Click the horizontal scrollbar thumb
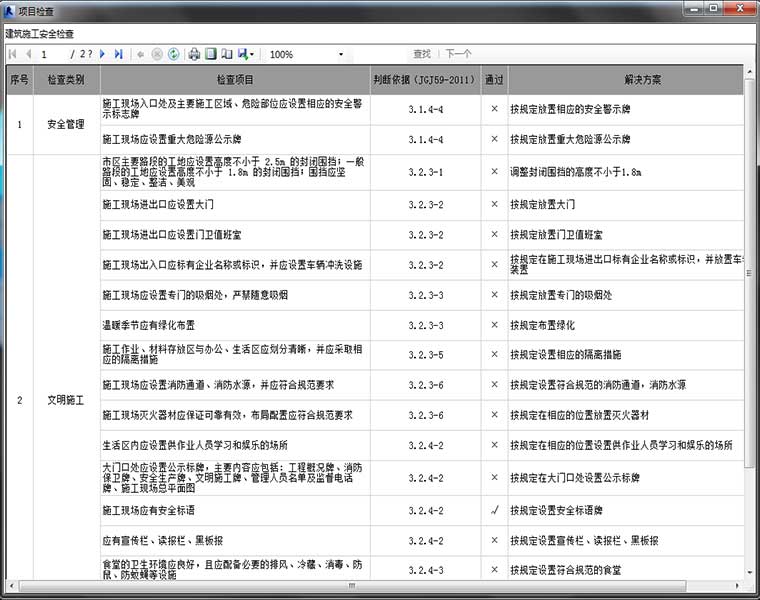This screenshot has width=760, height=600. 352,586
